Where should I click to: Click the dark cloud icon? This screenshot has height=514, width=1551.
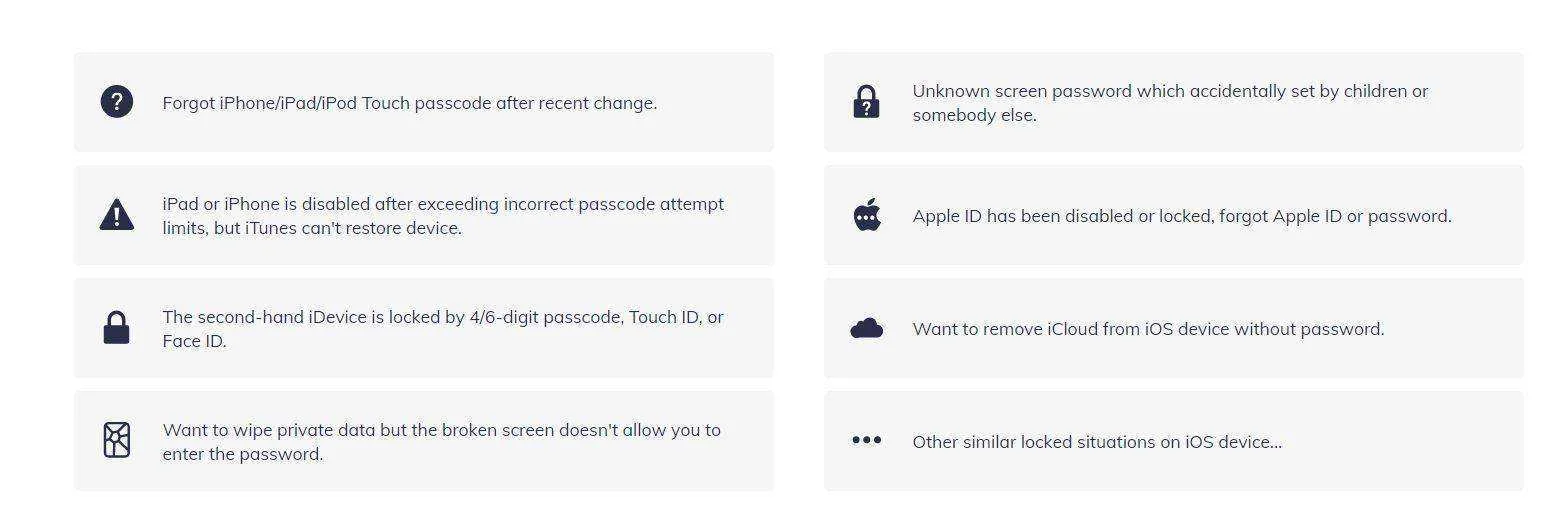coord(866,328)
